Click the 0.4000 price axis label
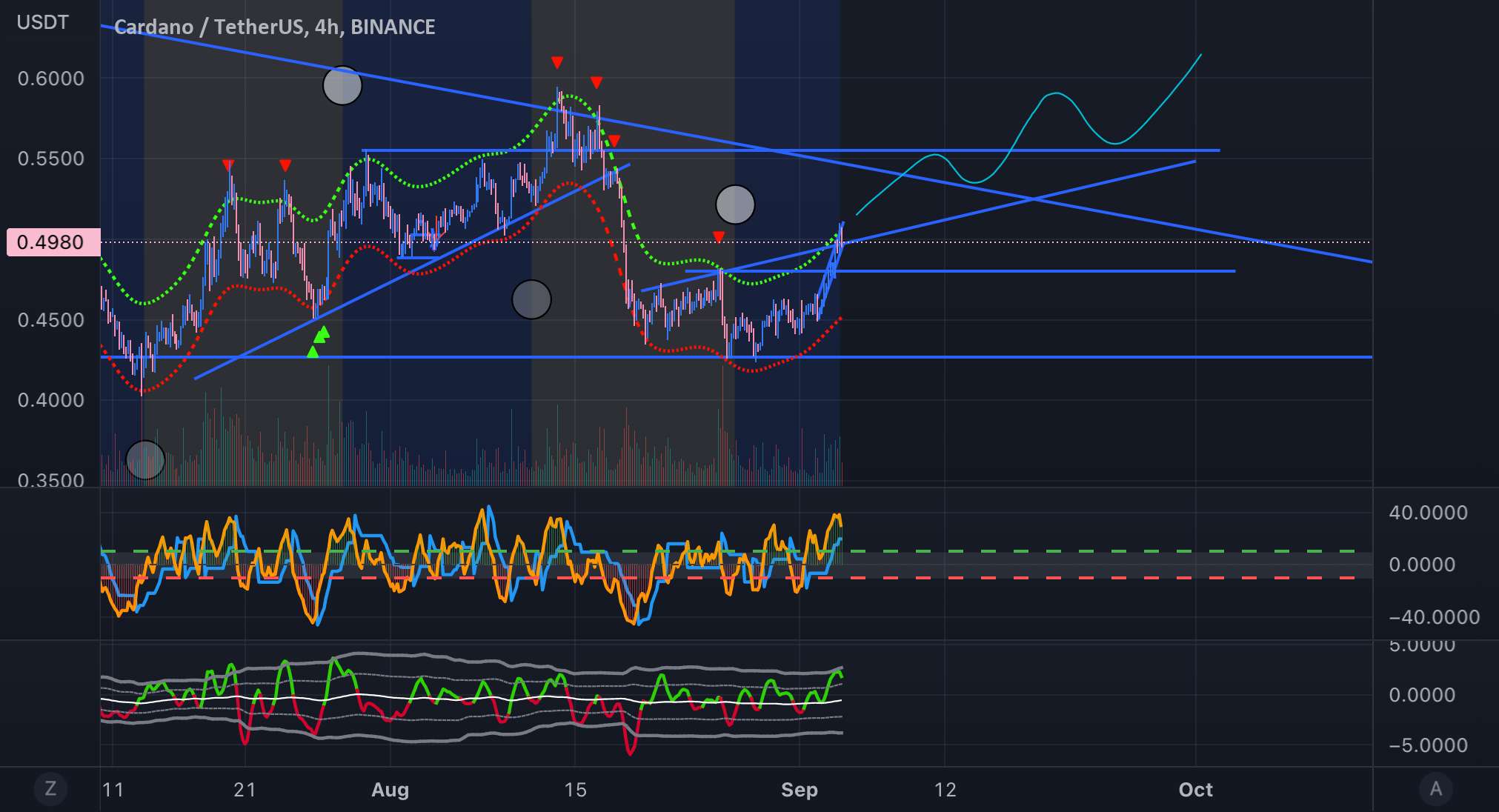 click(x=51, y=400)
